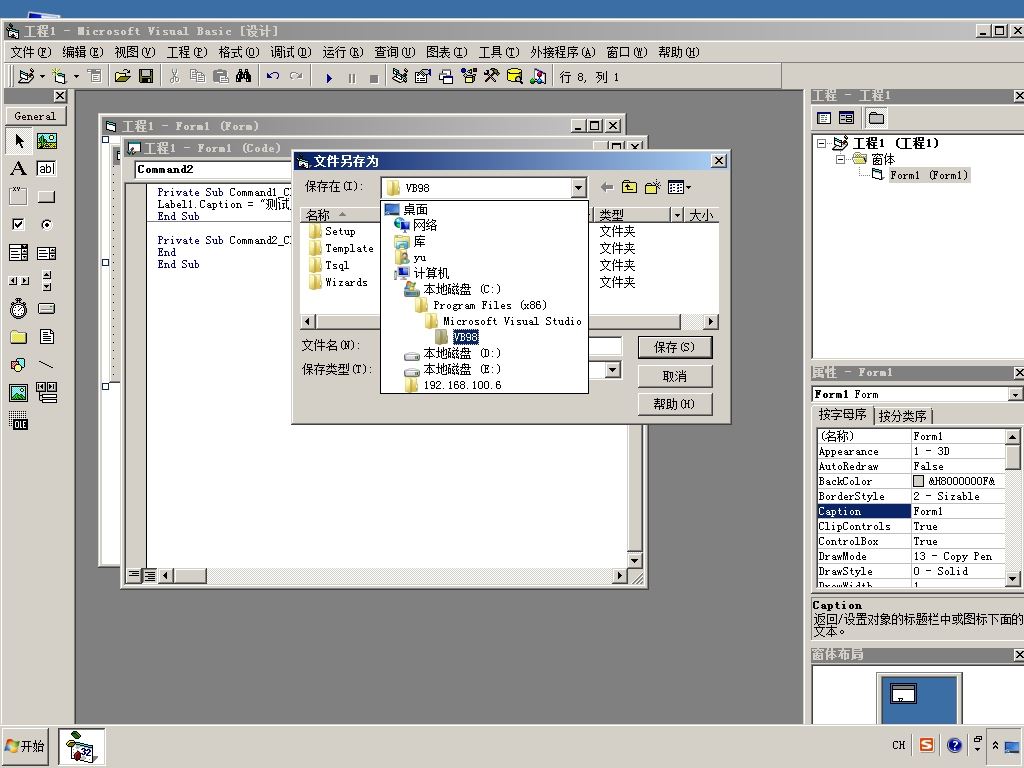Toggle Folders icon in project panel

coord(876,118)
